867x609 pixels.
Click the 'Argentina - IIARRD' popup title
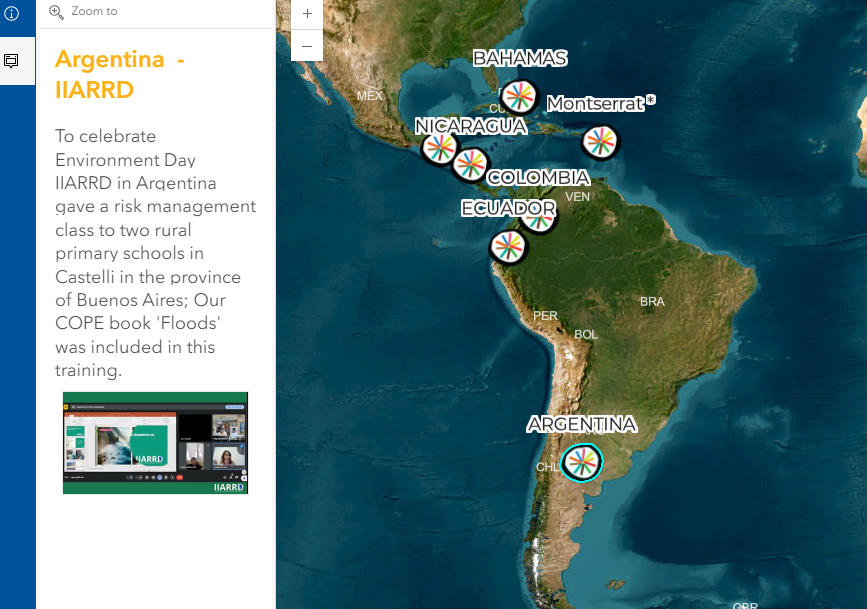(x=120, y=75)
